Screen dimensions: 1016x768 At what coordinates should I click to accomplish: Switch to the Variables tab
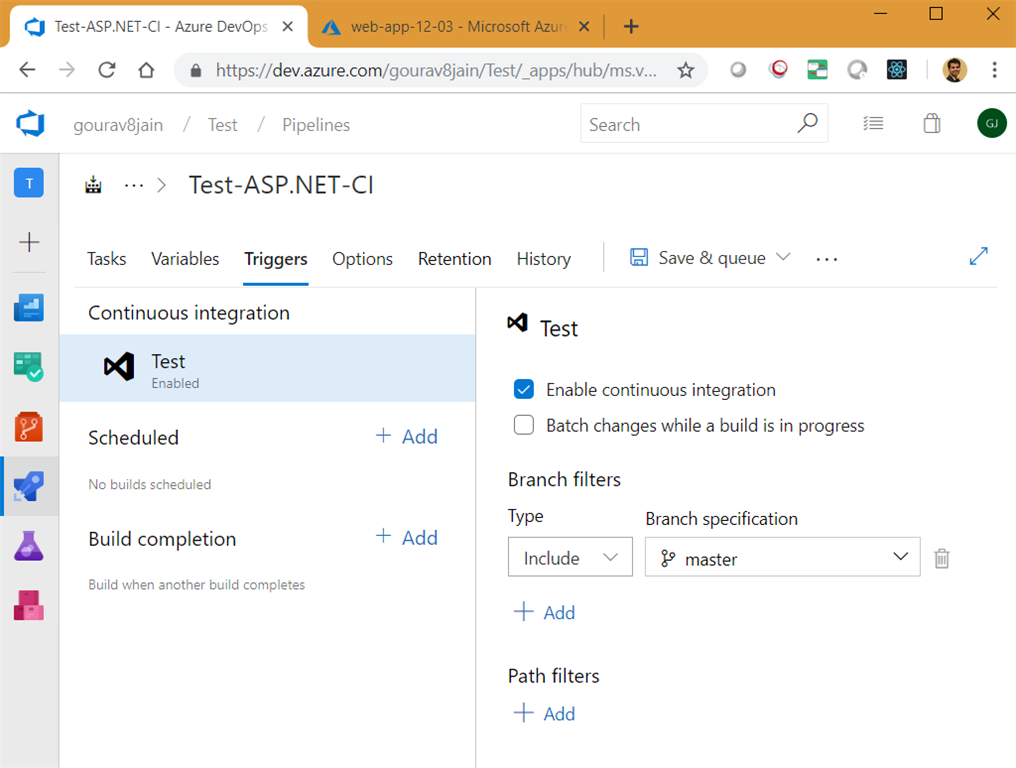pos(185,259)
